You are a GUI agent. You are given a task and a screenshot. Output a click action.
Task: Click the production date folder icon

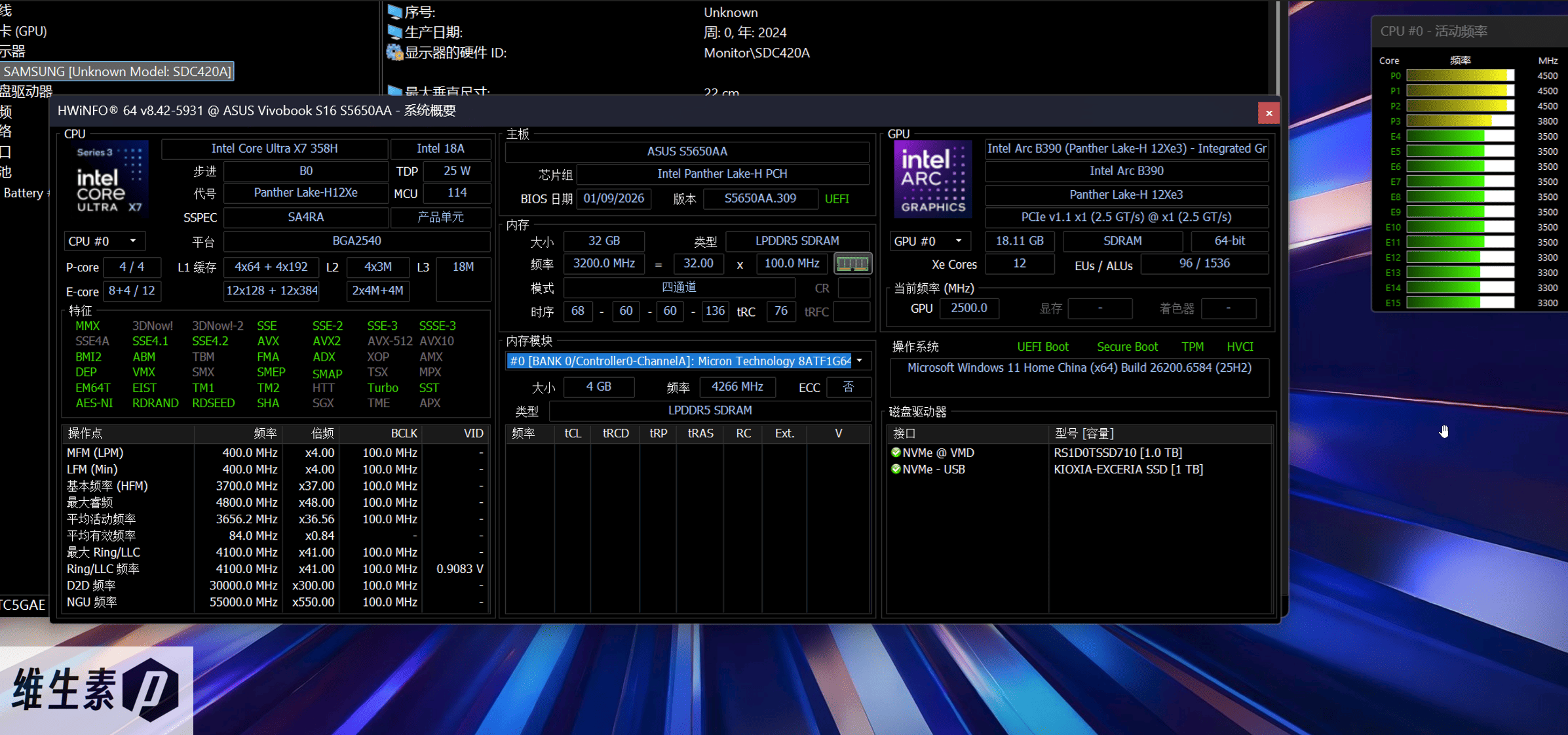coord(394,32)
